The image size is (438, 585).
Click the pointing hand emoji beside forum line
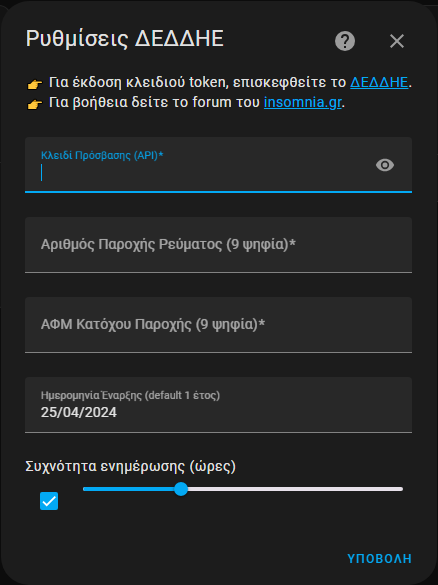point(34,104)
